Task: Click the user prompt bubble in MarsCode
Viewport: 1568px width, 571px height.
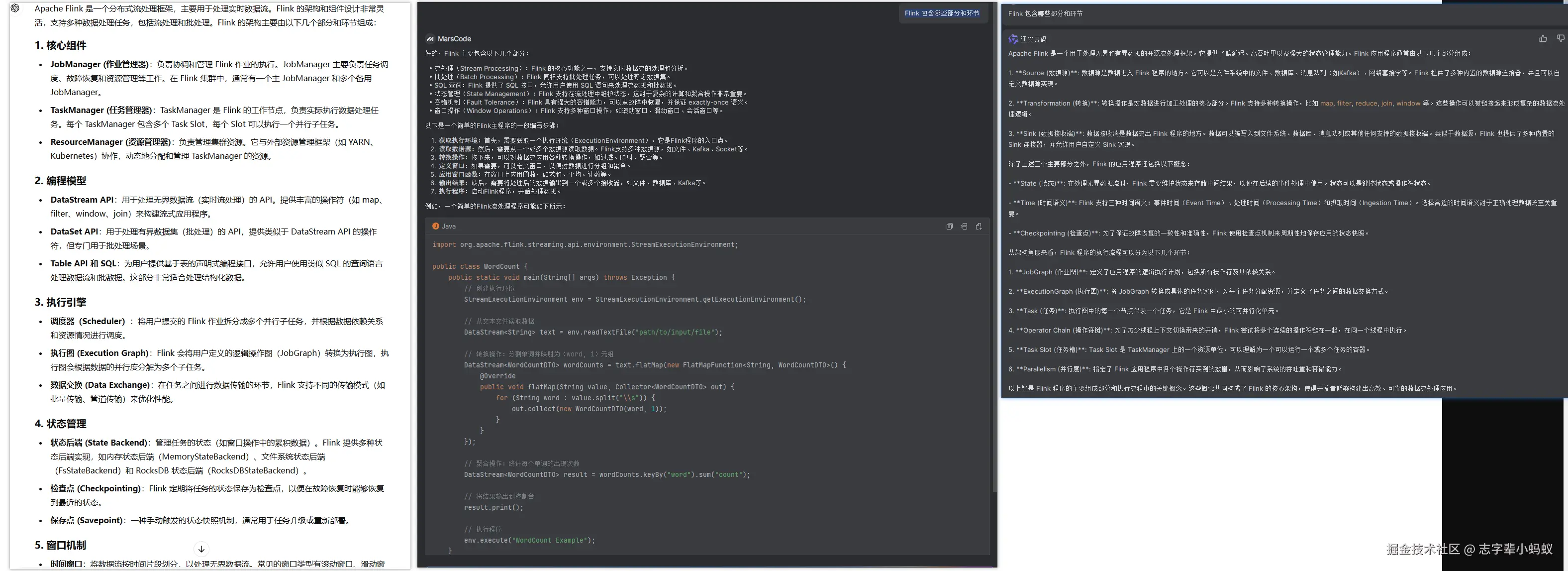Action: point(942,13)
